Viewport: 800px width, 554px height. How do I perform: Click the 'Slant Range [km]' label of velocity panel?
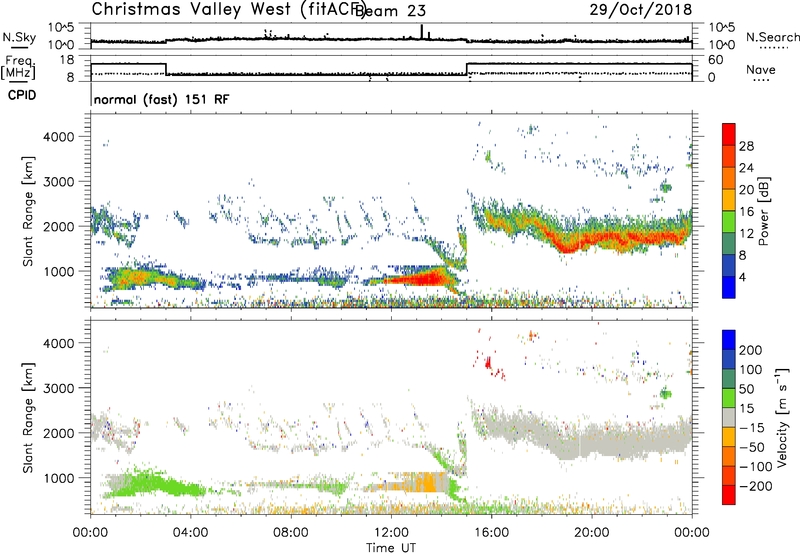28,417
